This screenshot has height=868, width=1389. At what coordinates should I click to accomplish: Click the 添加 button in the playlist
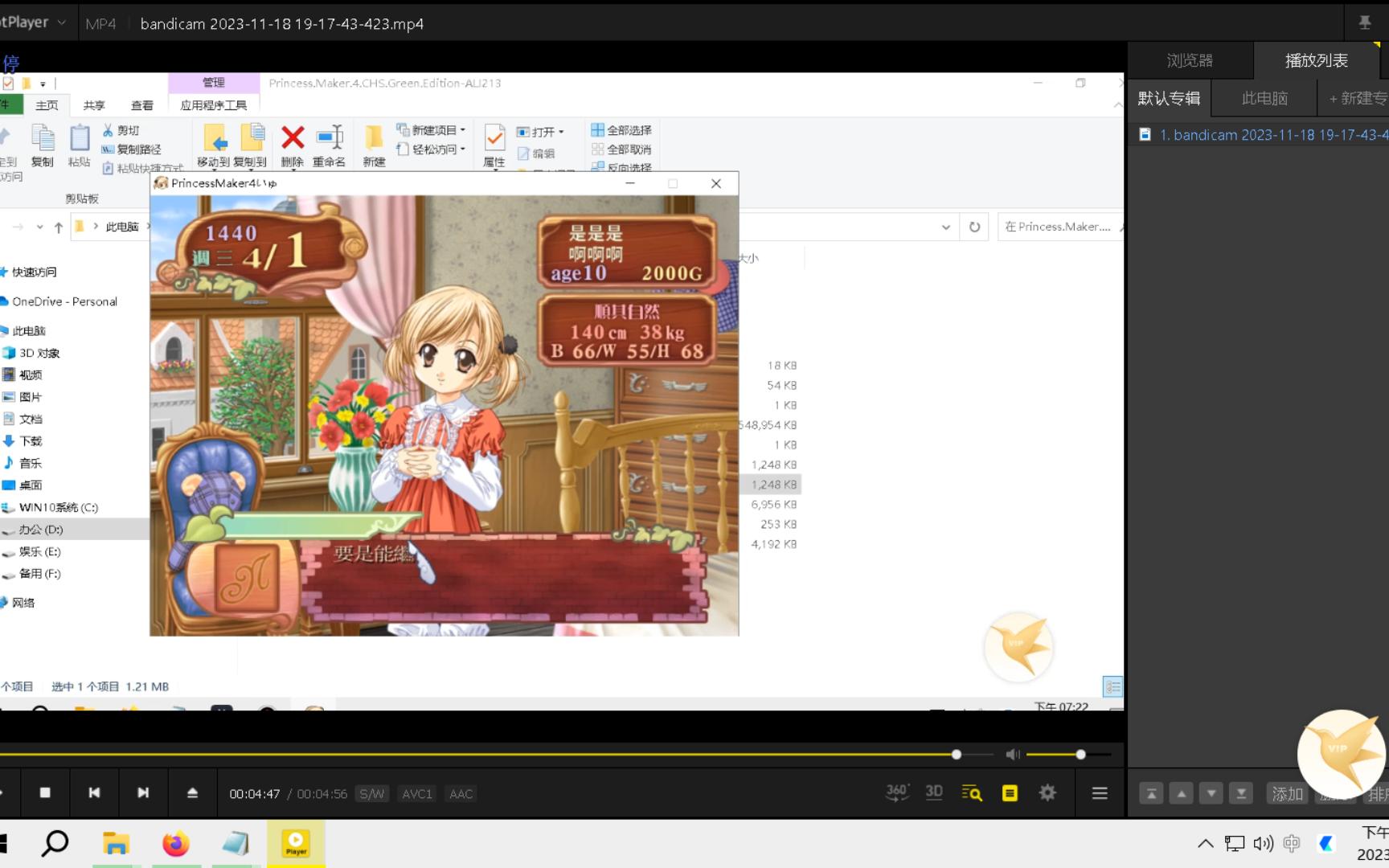pyautogui.click(x=1287, y=794)
